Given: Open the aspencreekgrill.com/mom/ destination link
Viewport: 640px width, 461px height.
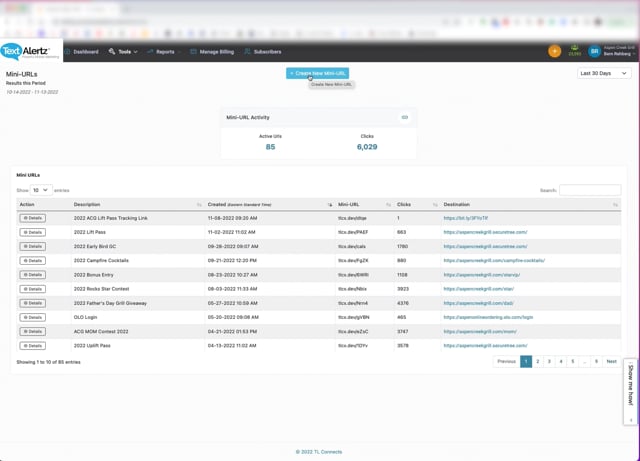Looking at the screenshot, I should (481, 331).
